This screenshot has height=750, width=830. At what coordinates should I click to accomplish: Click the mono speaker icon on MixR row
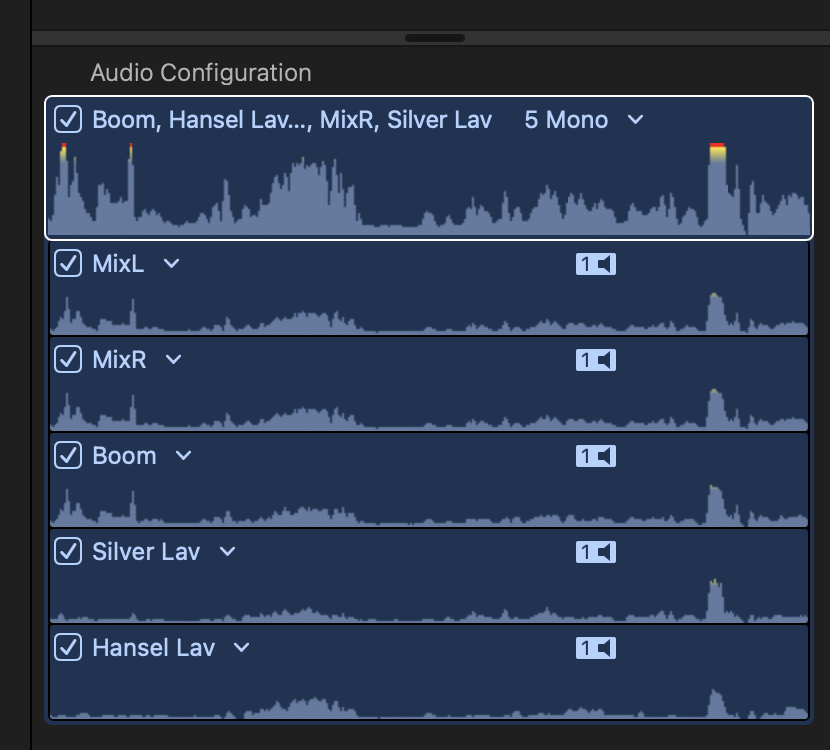point(595,360)
